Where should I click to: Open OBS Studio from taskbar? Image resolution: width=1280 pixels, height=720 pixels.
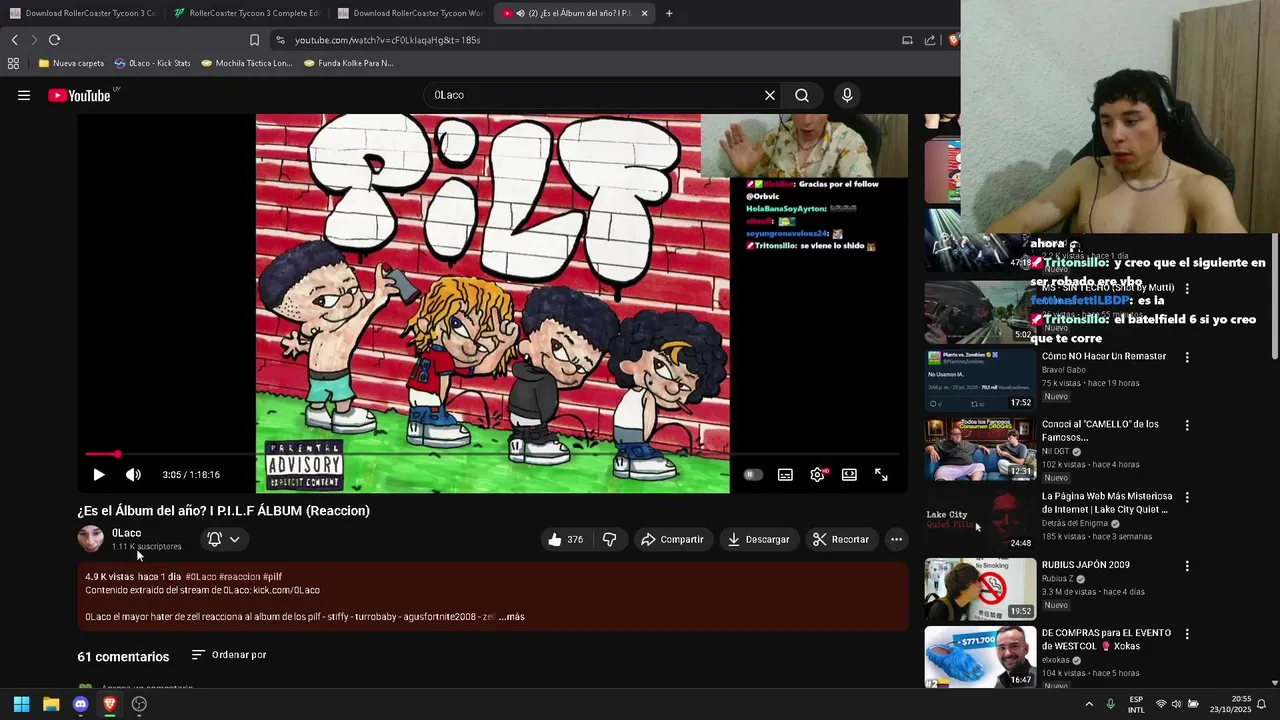[139, 704]
